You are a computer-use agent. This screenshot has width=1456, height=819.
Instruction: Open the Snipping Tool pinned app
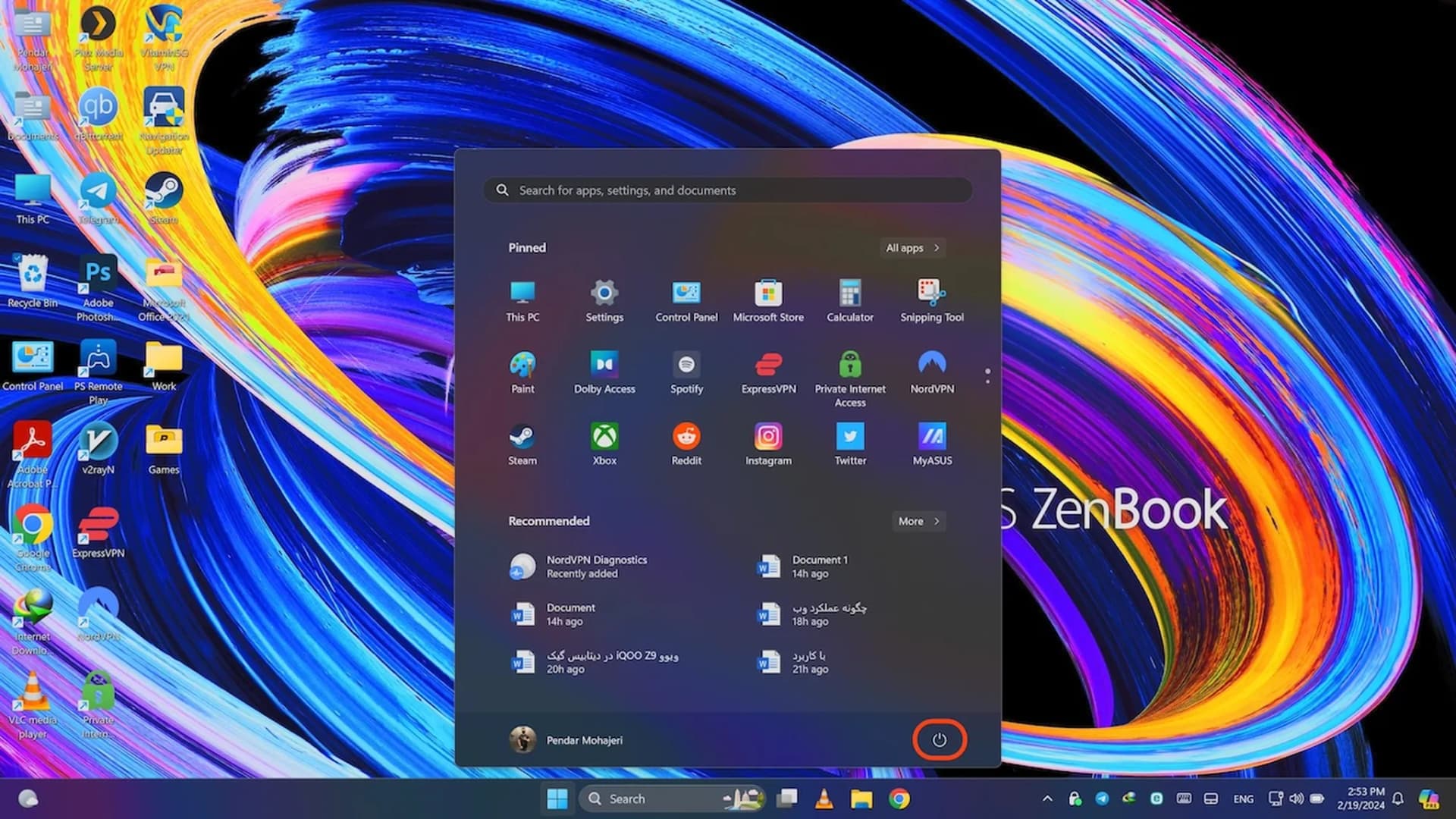click(x=931, y=300)
